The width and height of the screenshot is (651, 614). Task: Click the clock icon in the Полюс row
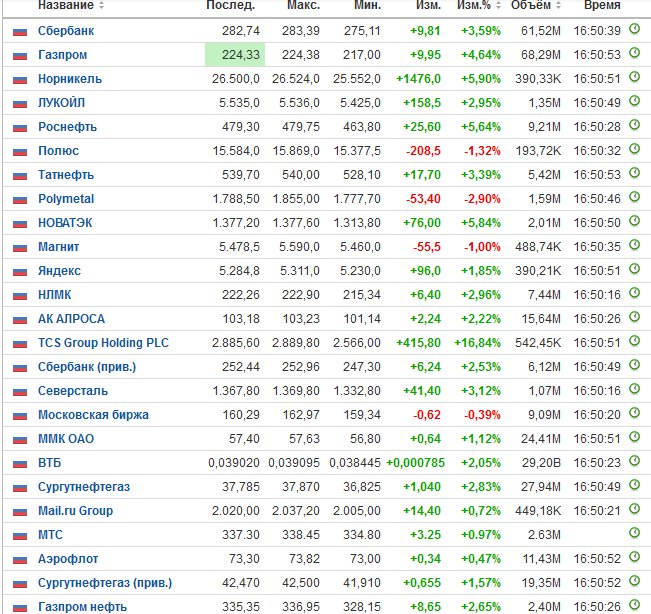pyautogui.click(x=634, y=149)
